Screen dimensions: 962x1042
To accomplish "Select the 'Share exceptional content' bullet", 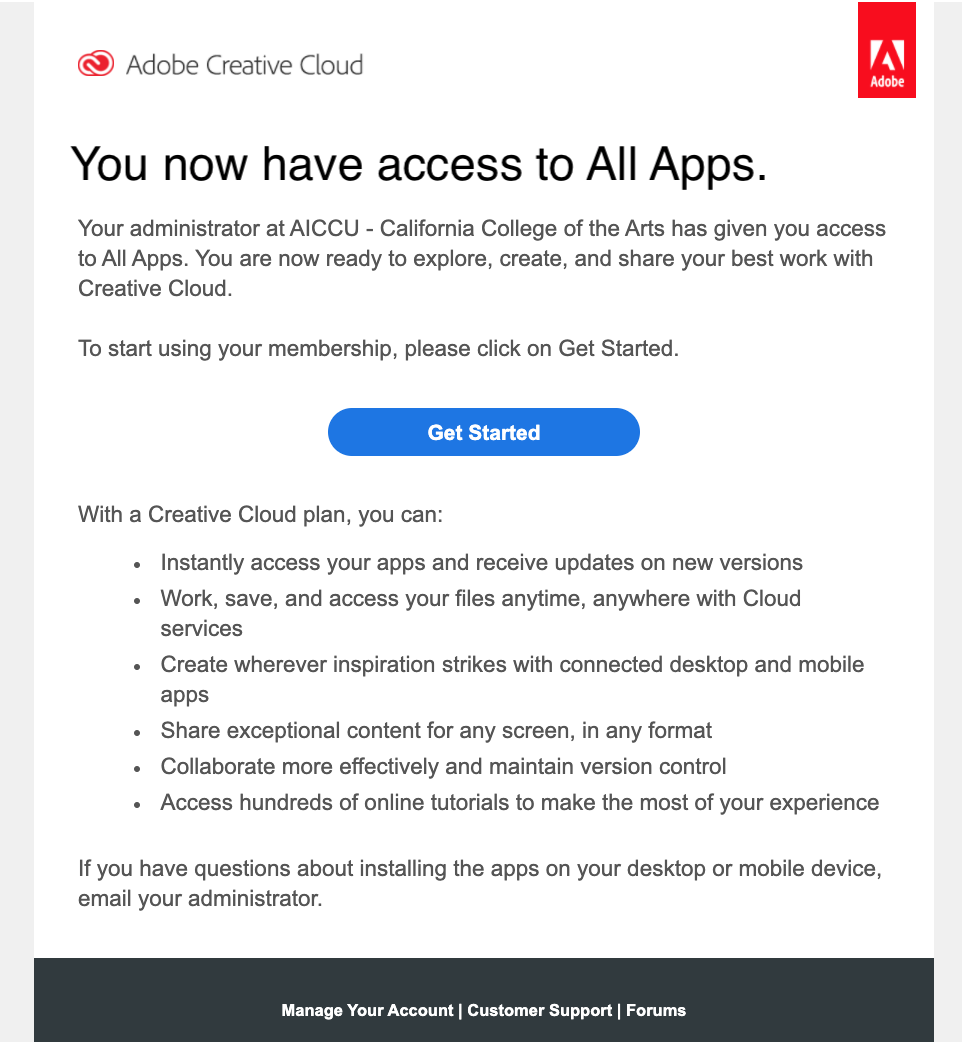I will [x=436, y=730].
